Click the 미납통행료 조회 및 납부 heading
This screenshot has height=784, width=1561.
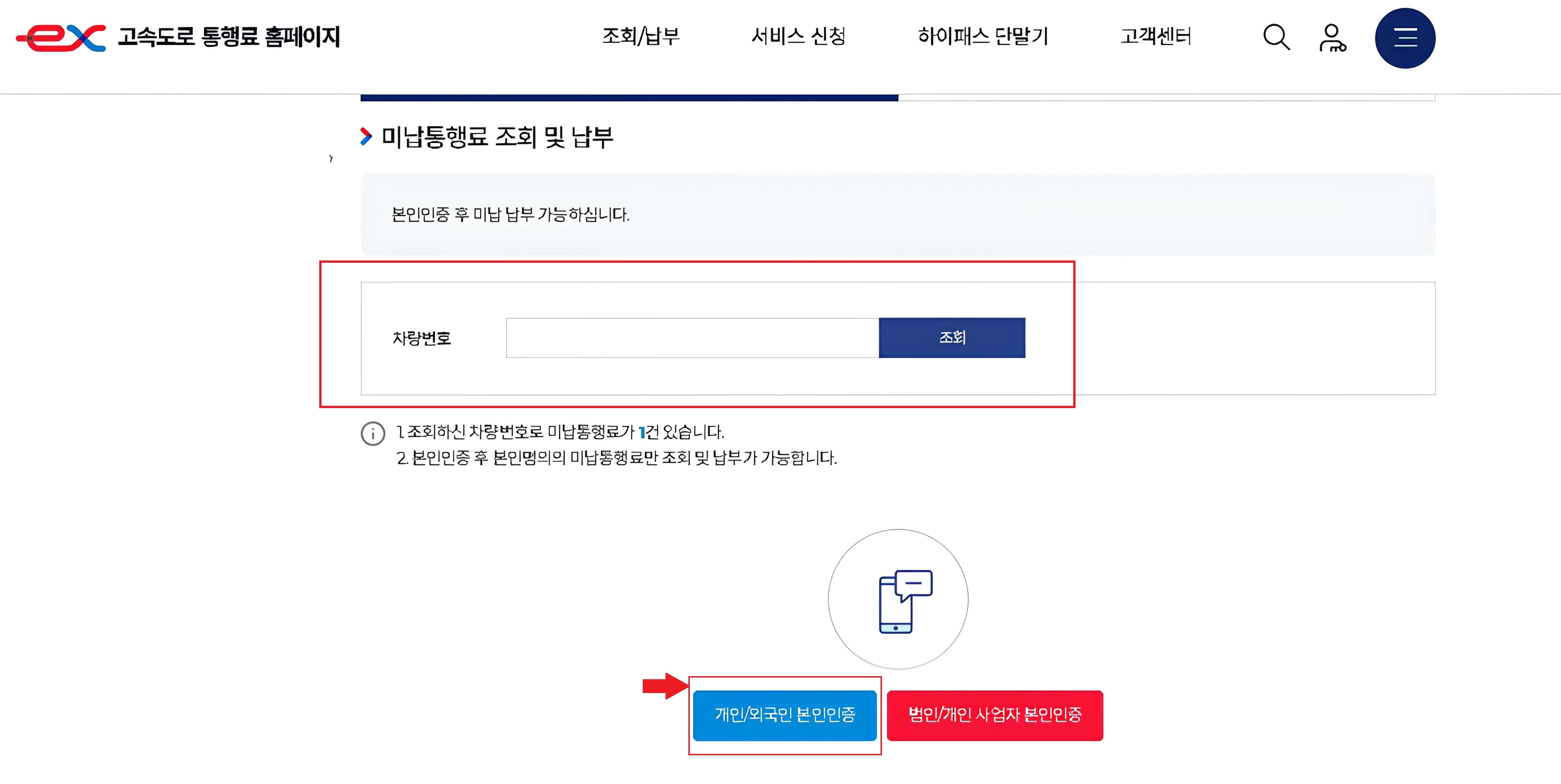pos(497,137)
